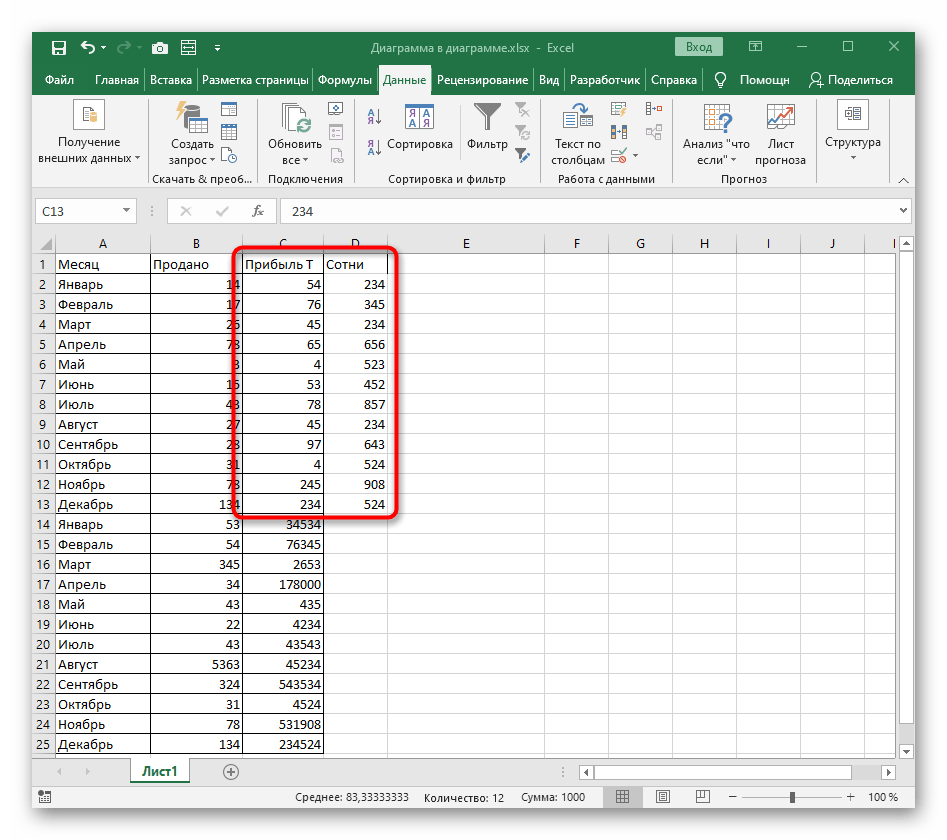Click Лист прогноза
Screen dimensions: 947x840
pos(780,134)
